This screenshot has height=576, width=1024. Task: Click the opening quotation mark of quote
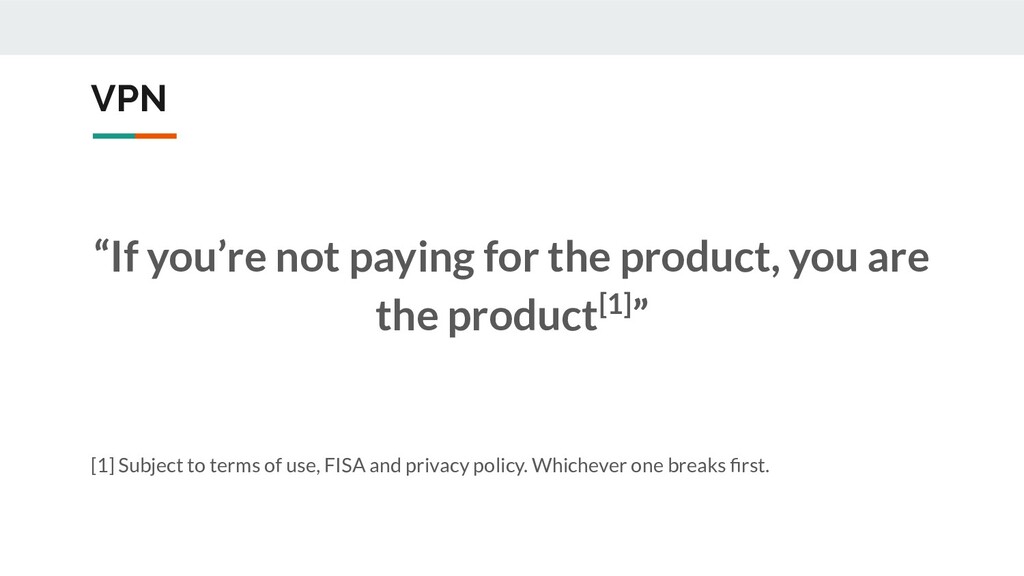pyautogui.click(x=101, y=248)
